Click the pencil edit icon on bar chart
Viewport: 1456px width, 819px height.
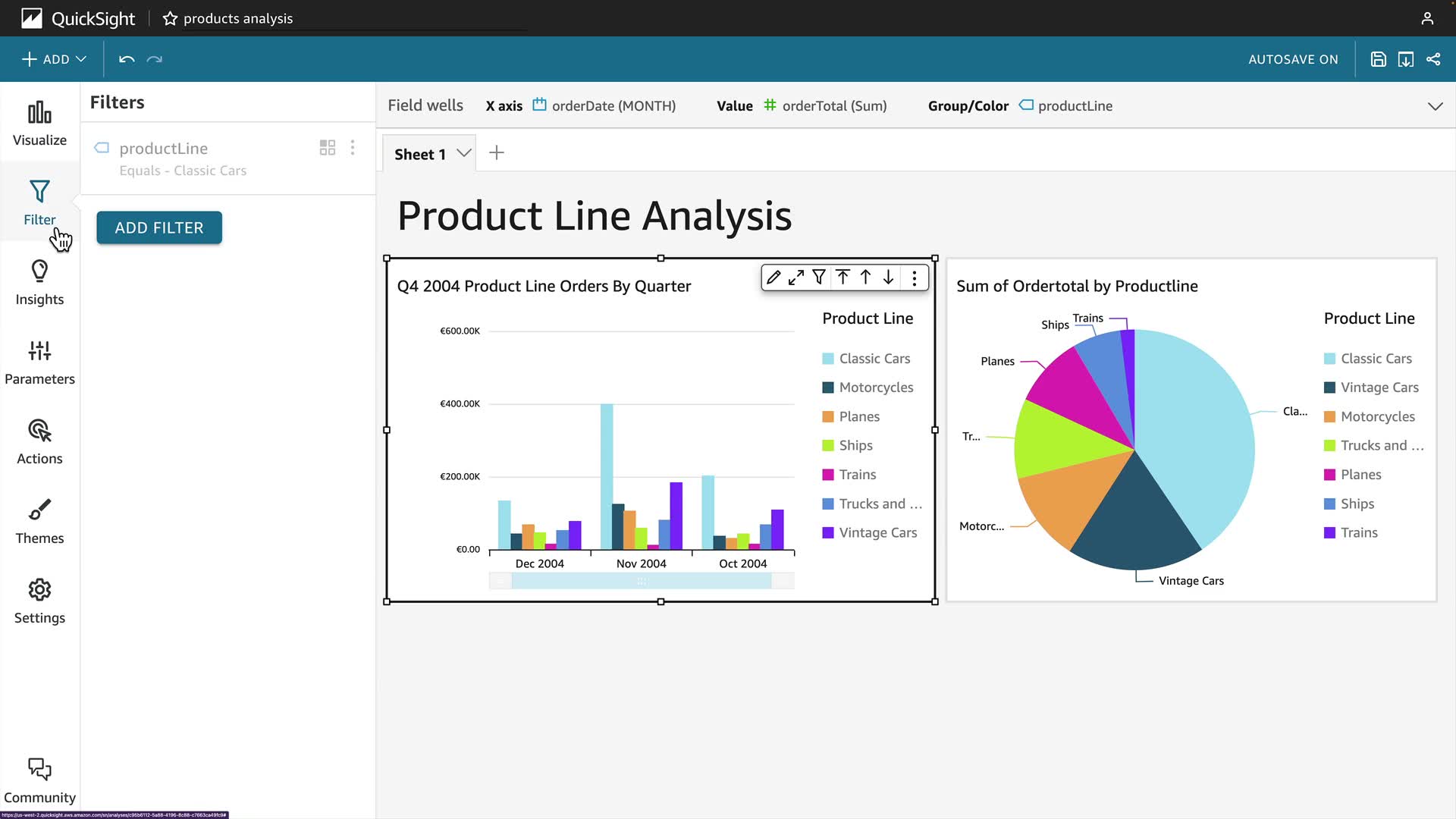click(x=773, y=278)
